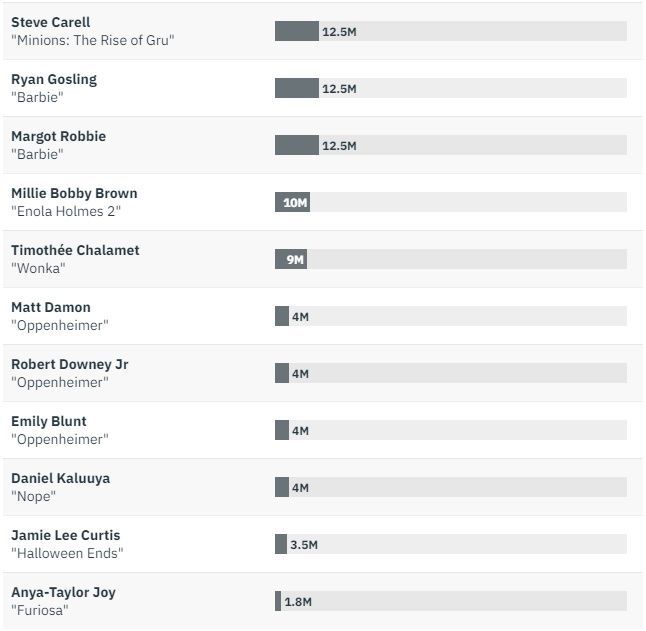Click the 3.5M value for Halloween Ends

coord(304,545)
